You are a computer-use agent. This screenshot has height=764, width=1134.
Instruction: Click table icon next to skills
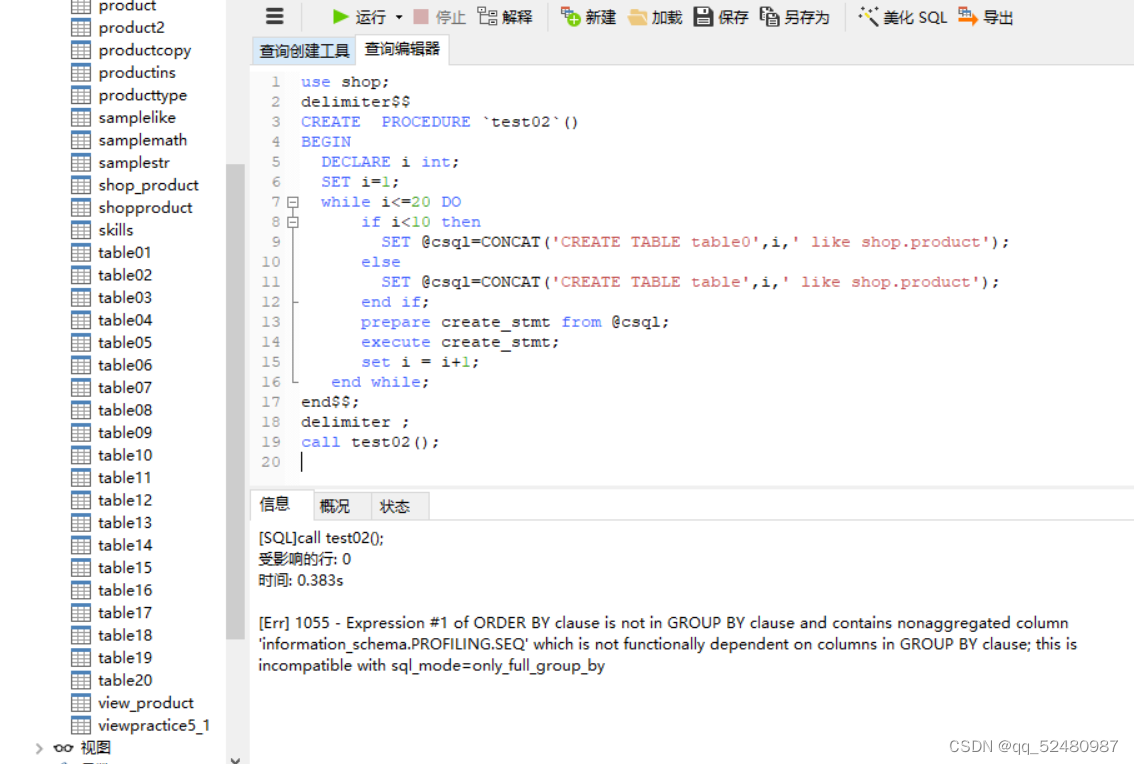pos(81,230)
